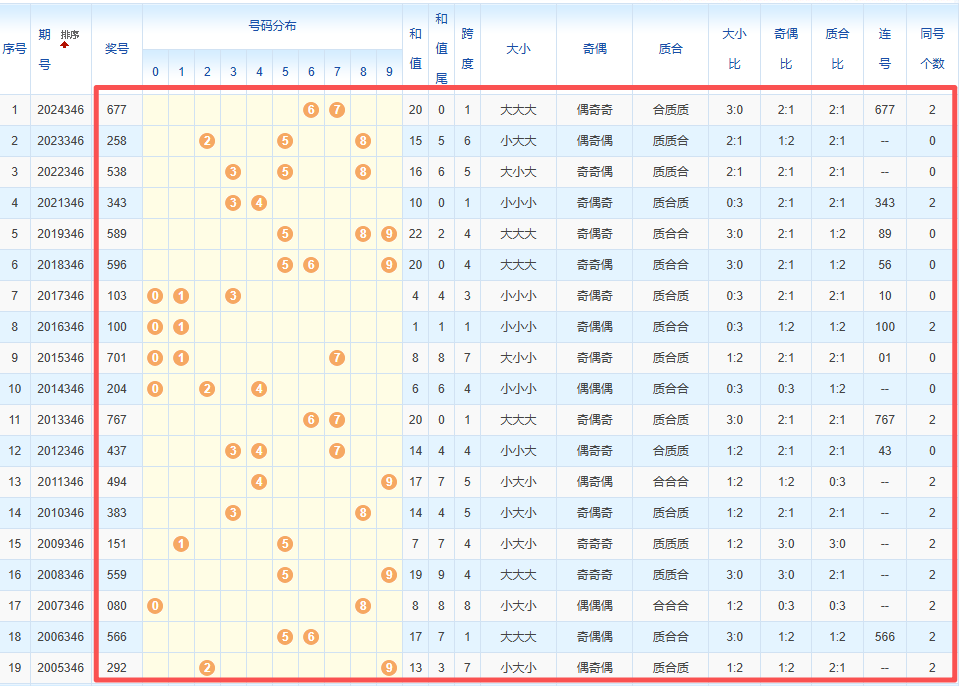The height and width of the screenshot is (686, 960).
Task: Click 奖号 value 767 in row 2013346
Action: 117,420
